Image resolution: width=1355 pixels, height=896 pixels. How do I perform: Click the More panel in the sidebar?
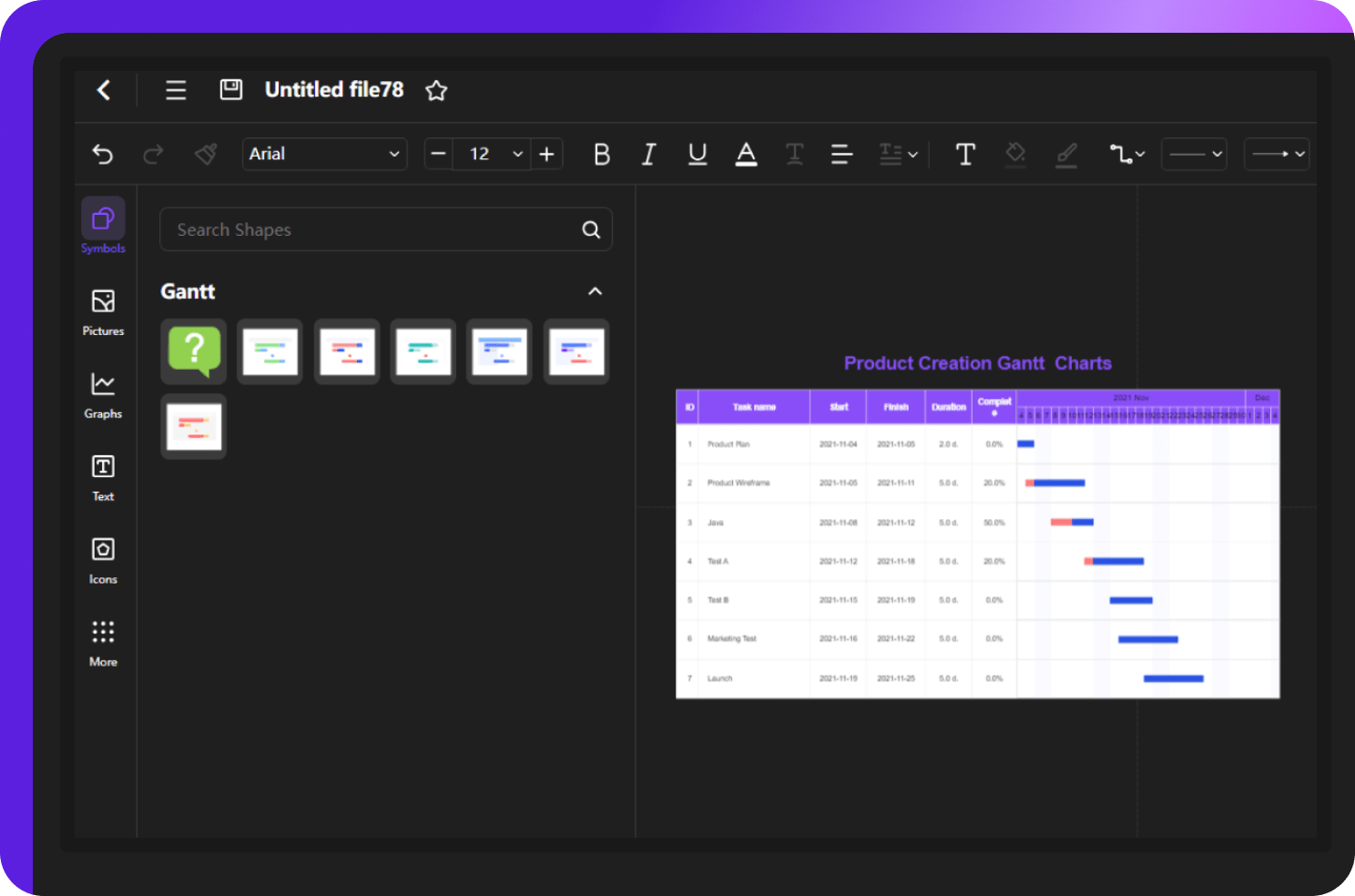[102, 640]
